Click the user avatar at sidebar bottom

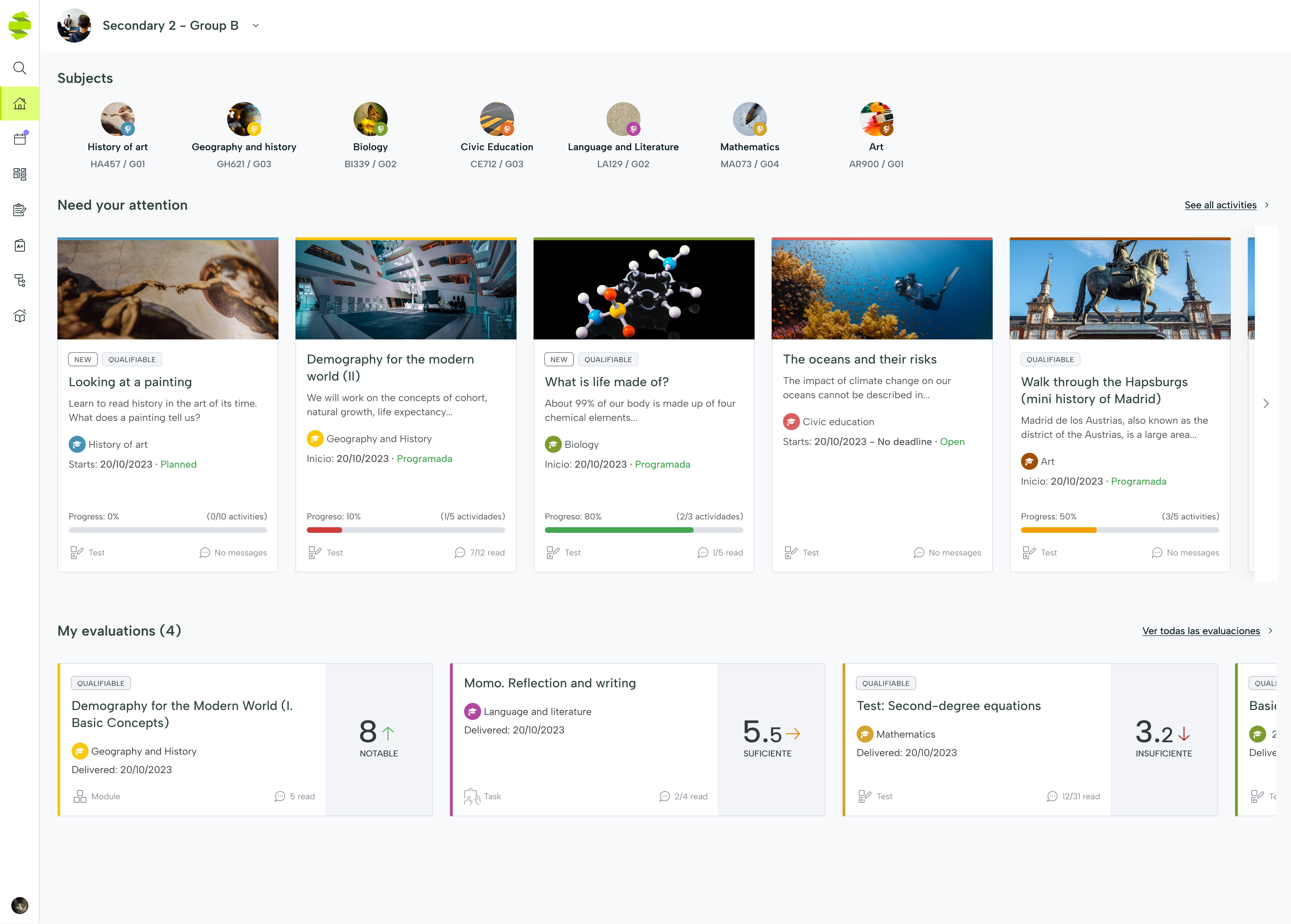click(20, 905)
